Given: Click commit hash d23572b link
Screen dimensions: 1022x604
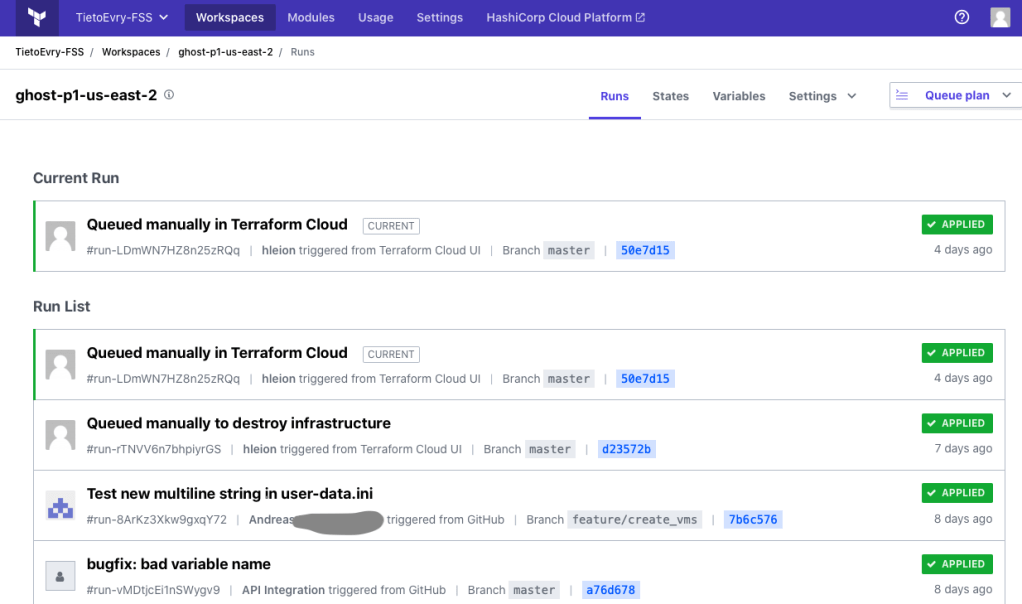Looking at the screenshot, I should [x=626, y=449].
